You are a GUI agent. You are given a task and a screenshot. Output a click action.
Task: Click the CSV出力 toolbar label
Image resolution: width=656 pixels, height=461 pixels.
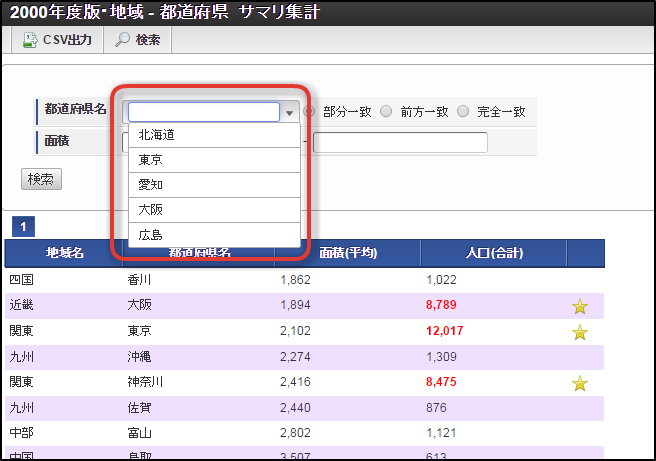click(67, 40)
